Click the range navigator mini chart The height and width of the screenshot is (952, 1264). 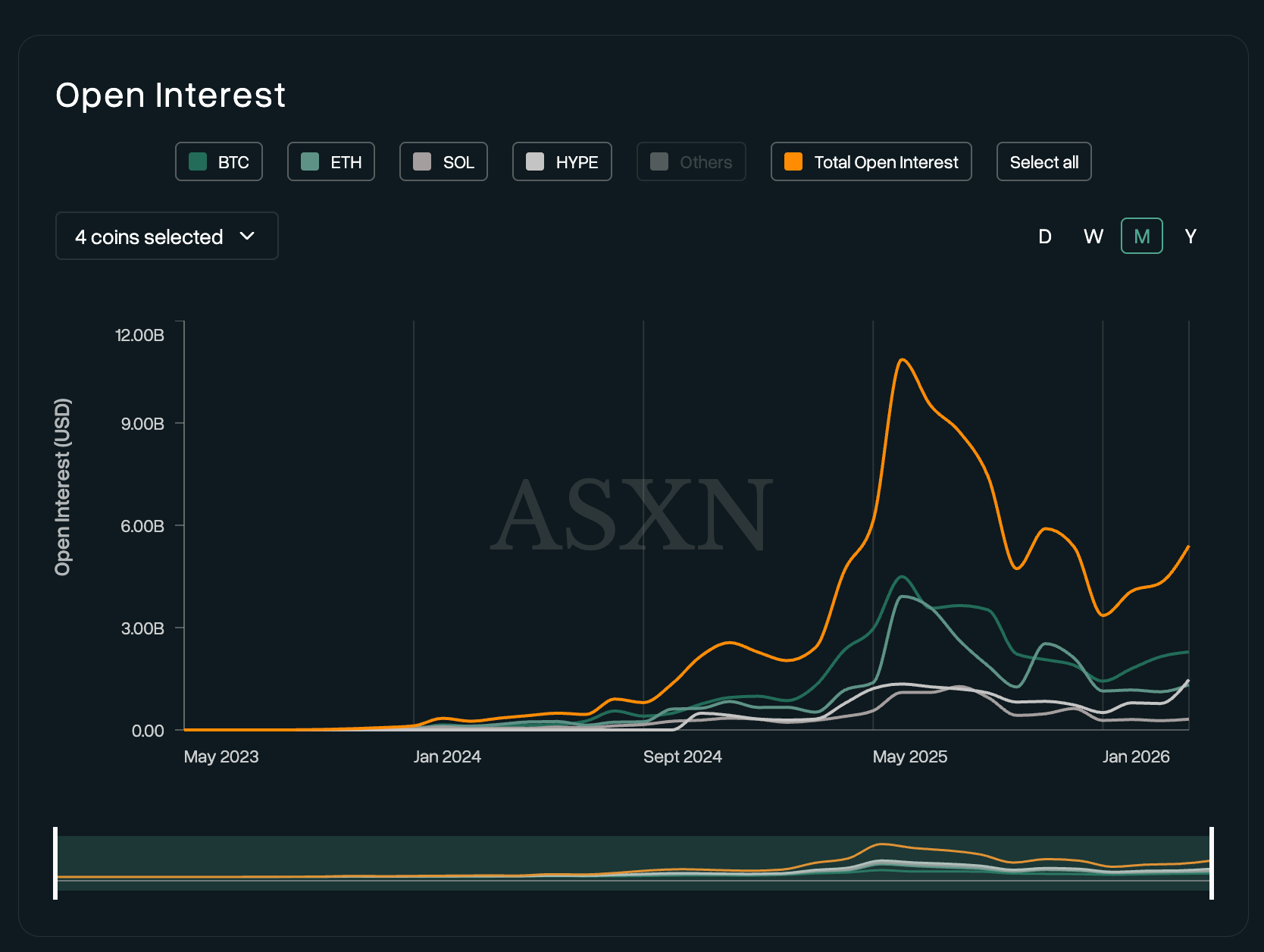(x=634, y=863)
